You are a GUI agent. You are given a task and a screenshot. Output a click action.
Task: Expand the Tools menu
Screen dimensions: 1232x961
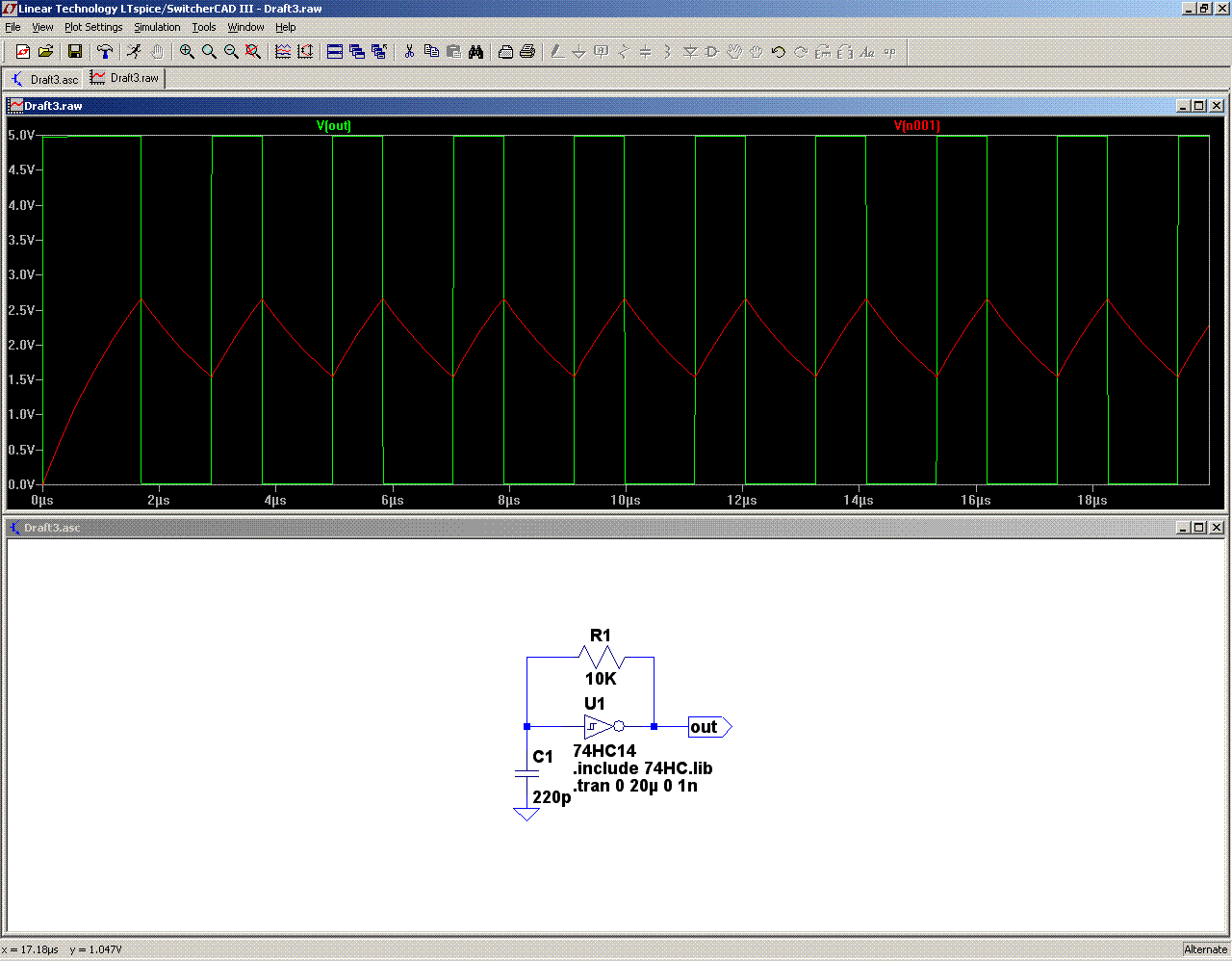[204, 27]
